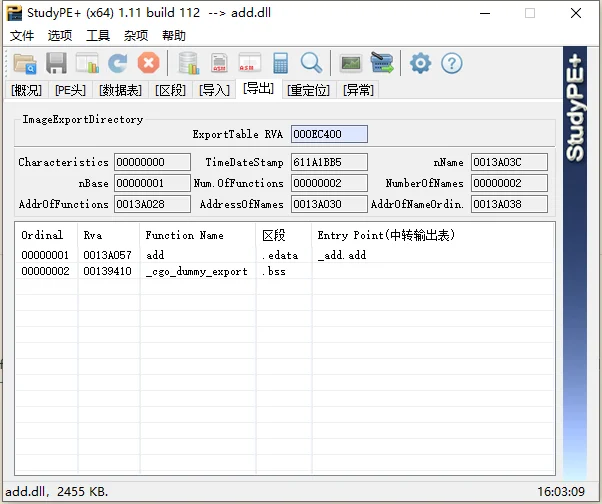Click ordinal 00000002 cell
The height and width of the screenshot is (504, 602).
coord(45,271)
